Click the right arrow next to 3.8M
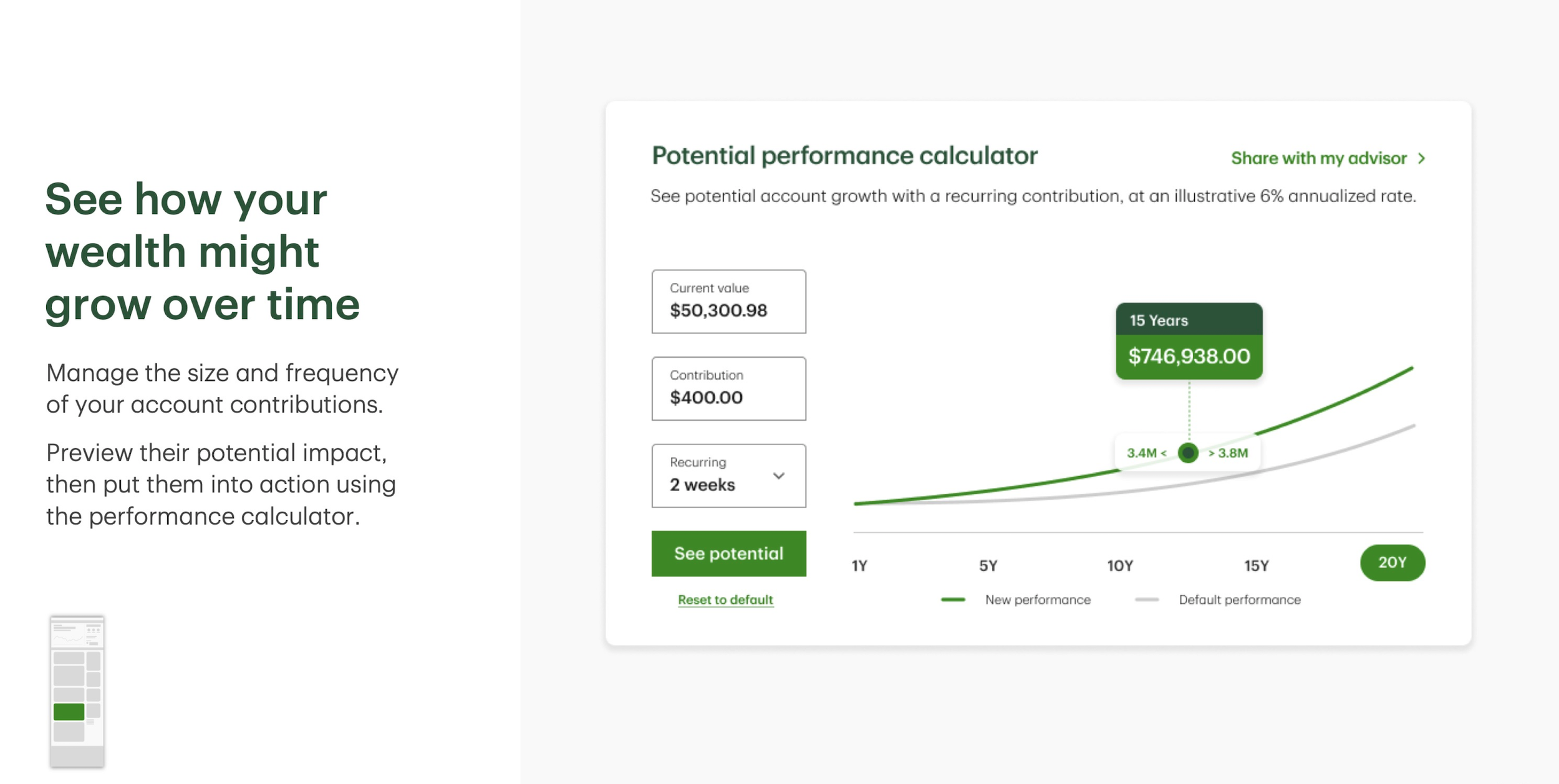The width and height of the screenshot is (1559, 784). coord(1212,453)
